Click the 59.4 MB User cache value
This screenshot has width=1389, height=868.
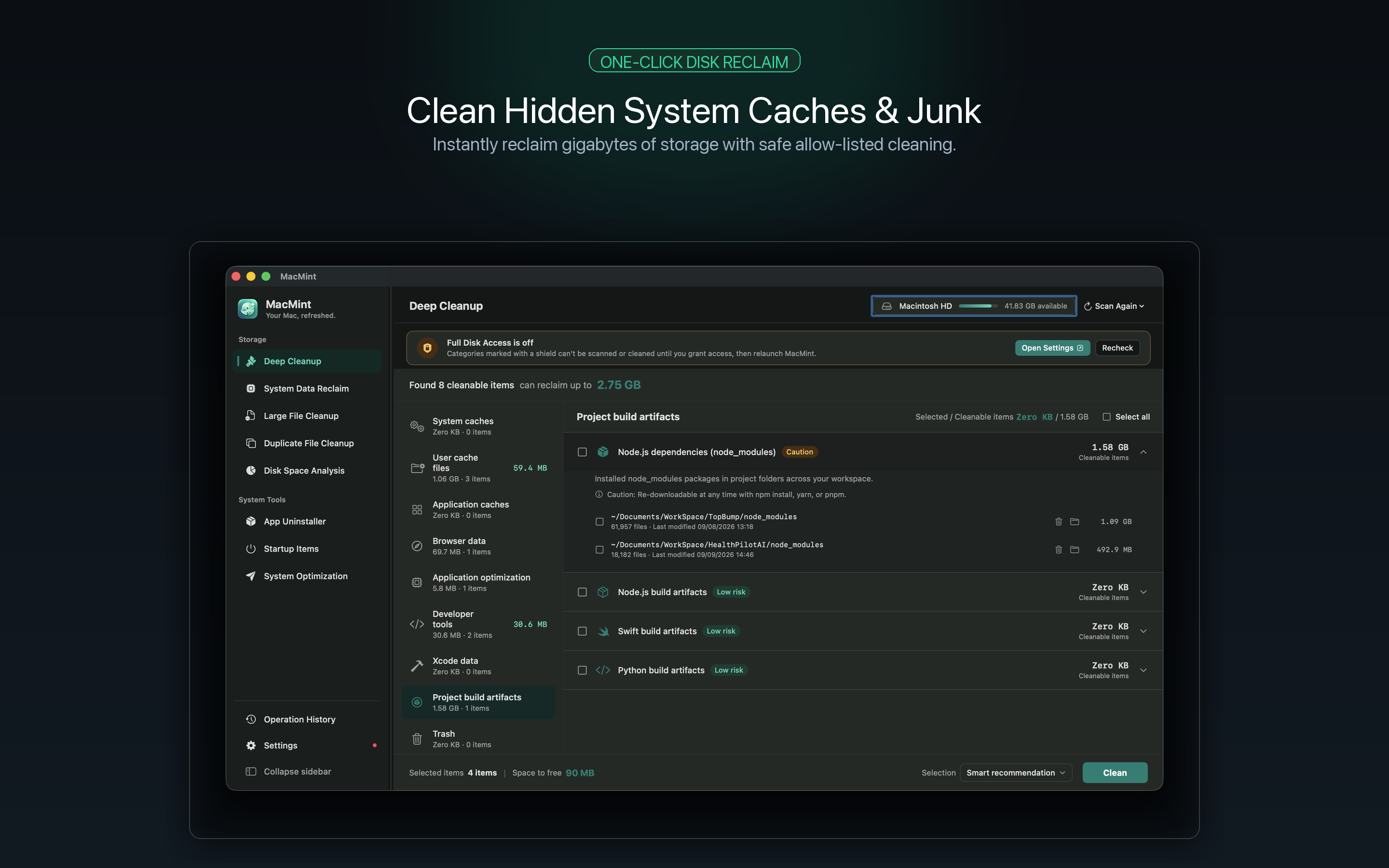[530, 468]
